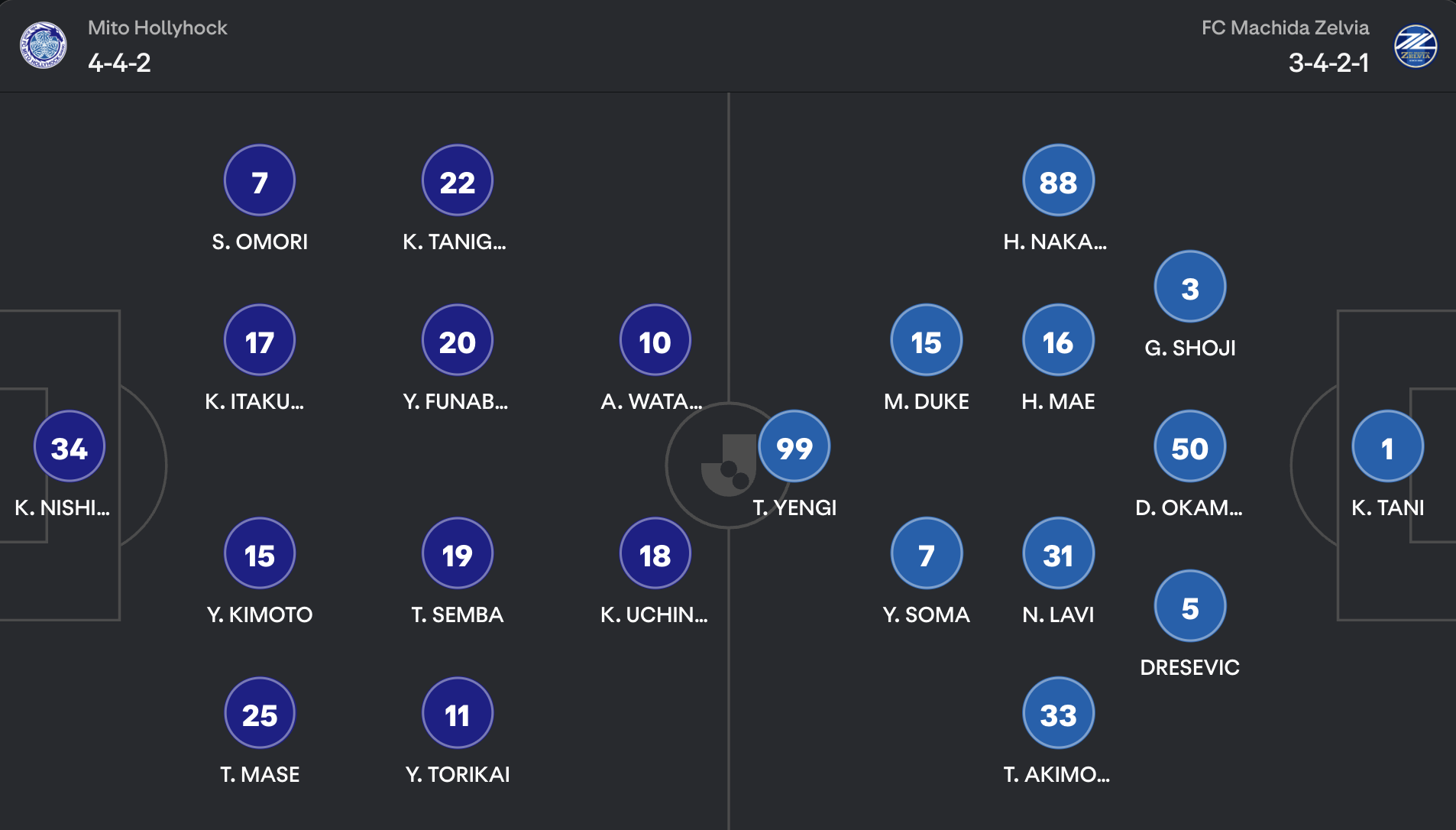The height and width of the screenshot is (830, 1456).
Task: Click the number 3 G. Shoji badge
Action: 1190,287
